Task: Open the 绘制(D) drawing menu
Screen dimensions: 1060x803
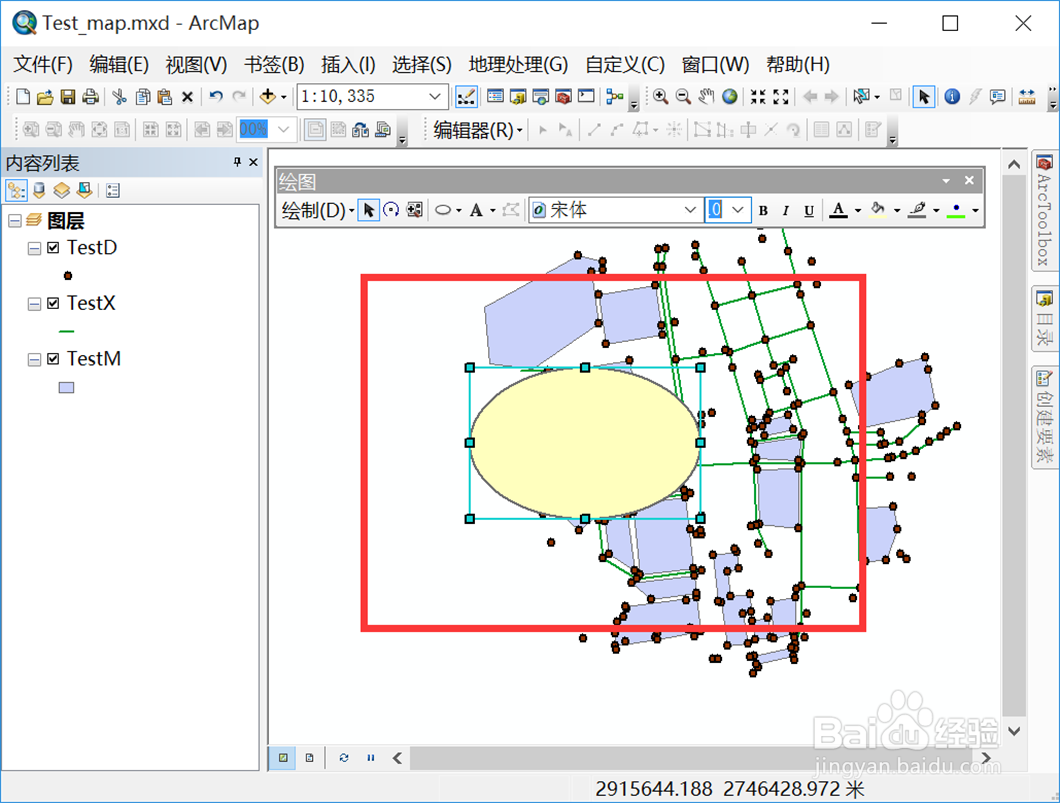Action: tap(317, 210)
